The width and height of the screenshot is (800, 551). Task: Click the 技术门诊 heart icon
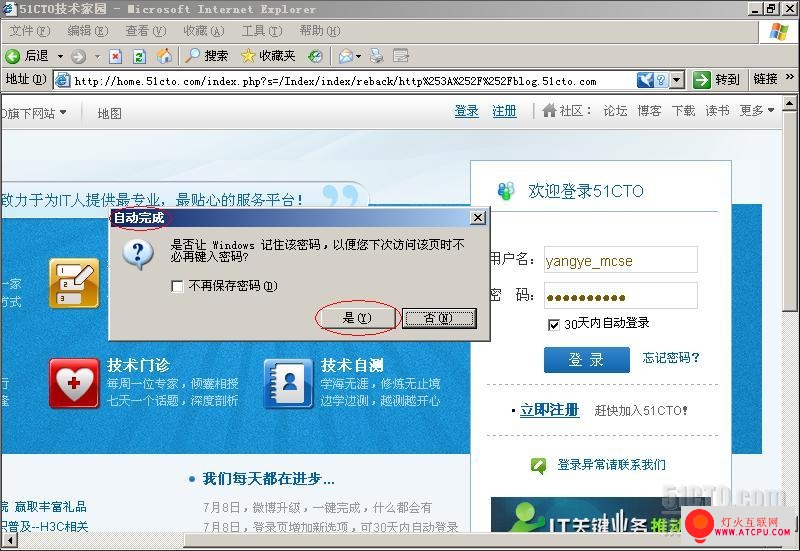pyautogui.click(x=74, y=383)
